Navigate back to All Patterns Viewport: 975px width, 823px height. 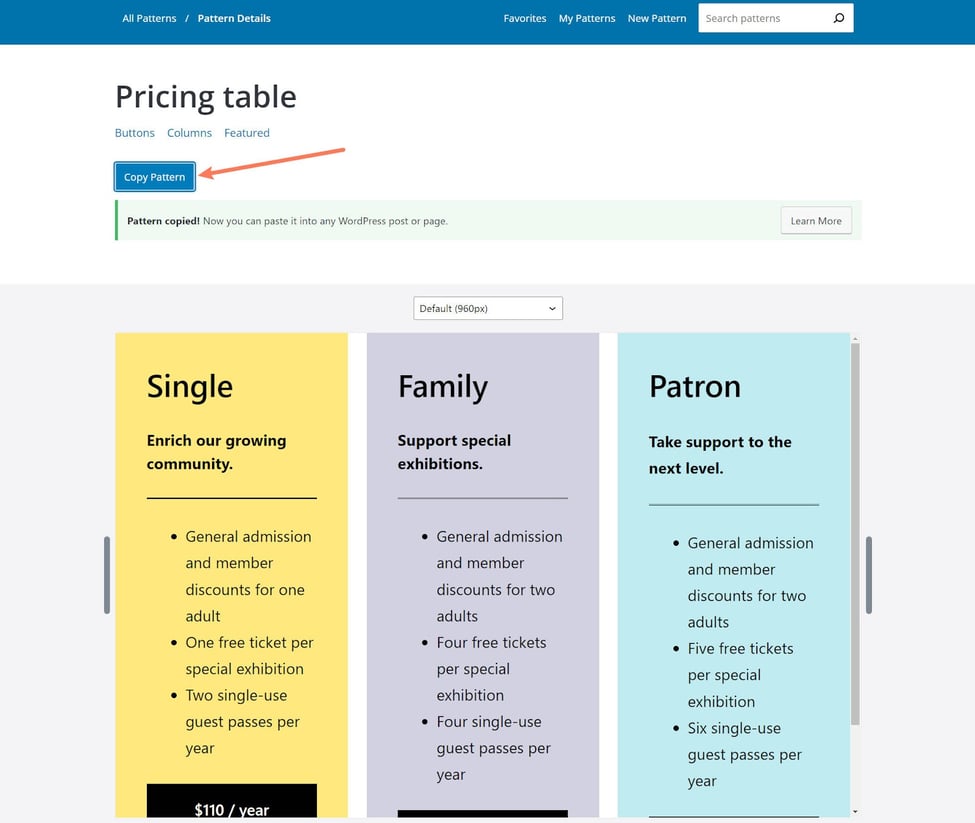tap(149, 17)
